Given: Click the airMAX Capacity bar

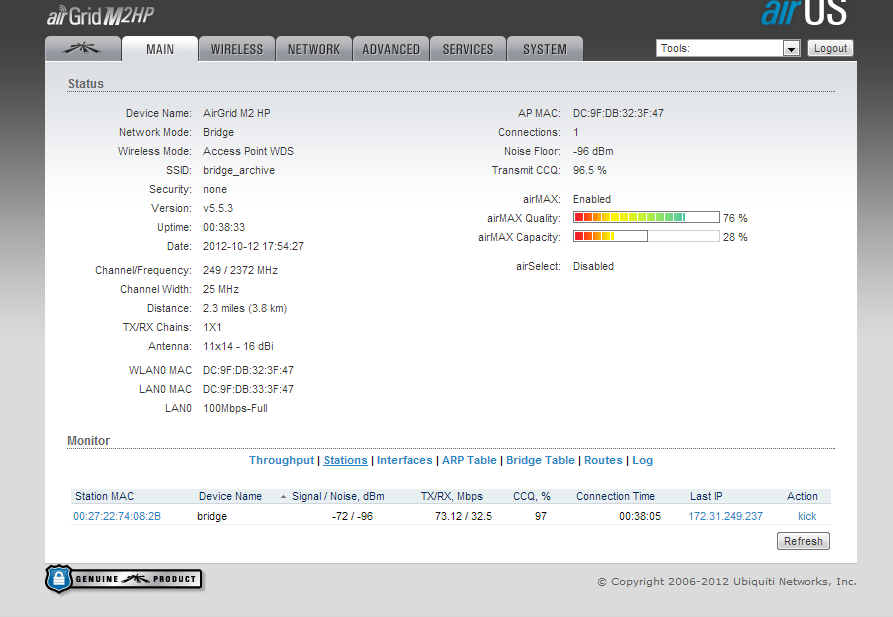Looking at the screenshot, I should (x=646, y=236).
